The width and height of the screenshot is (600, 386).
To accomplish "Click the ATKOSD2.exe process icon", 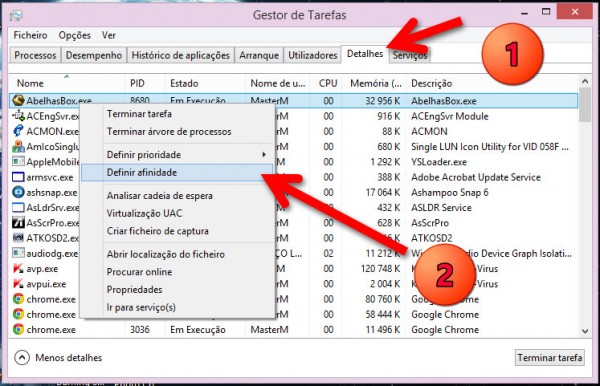I will tap(18, 238).
